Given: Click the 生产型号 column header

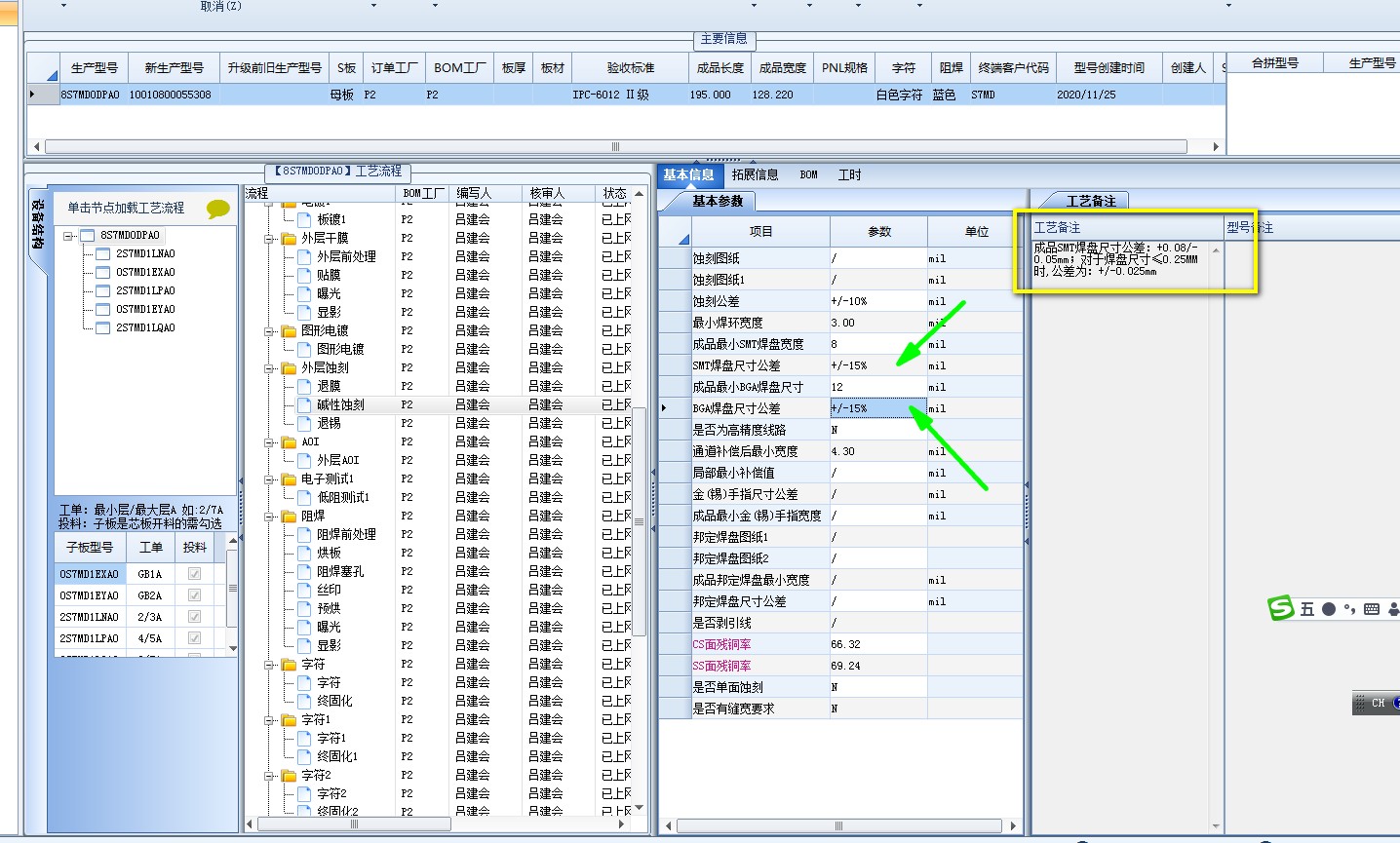Looking at the screenshot, I should pos(94,67).
